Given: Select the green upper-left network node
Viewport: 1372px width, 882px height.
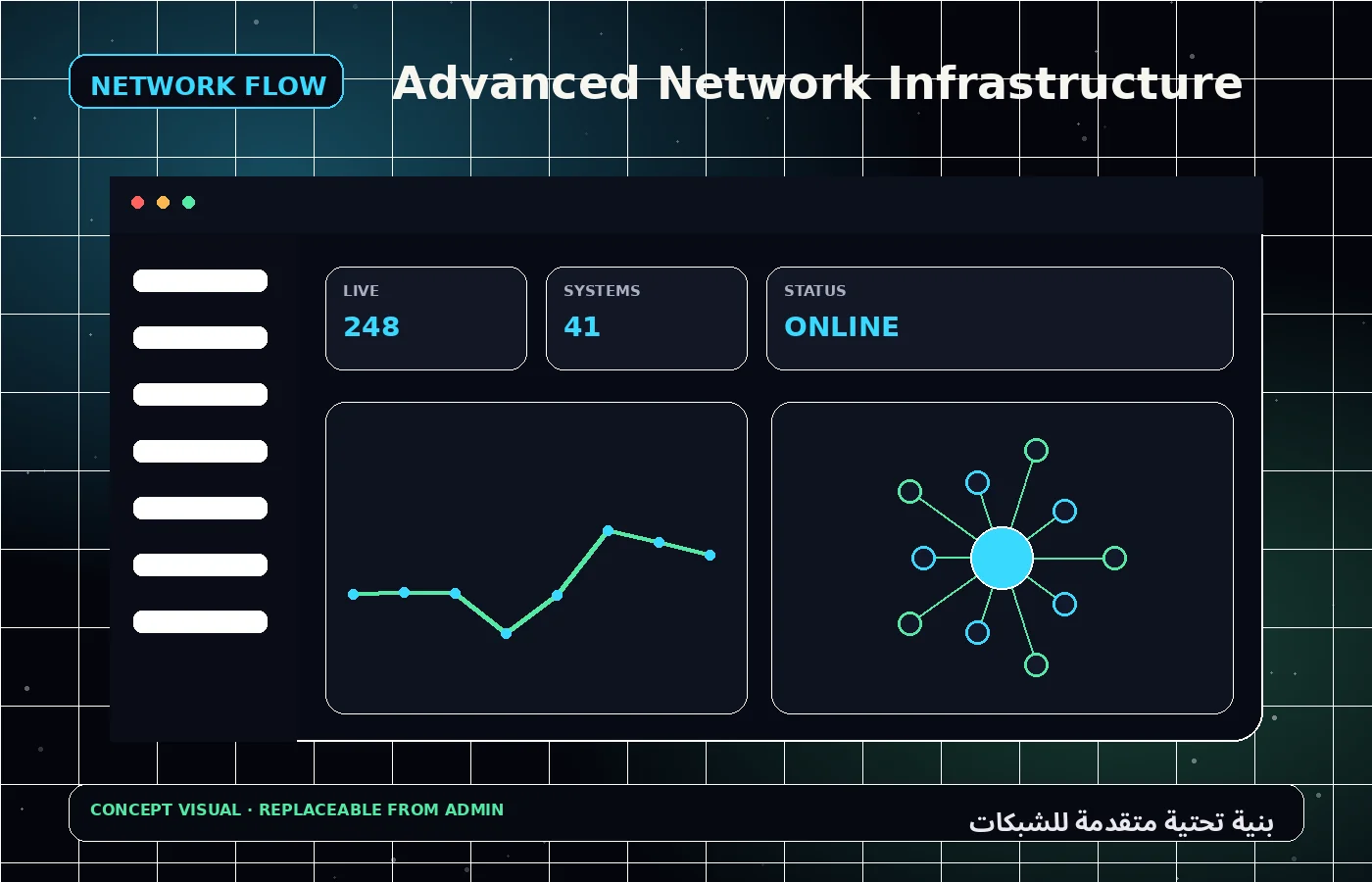Looking at the screenshot, I should [910, 491].
